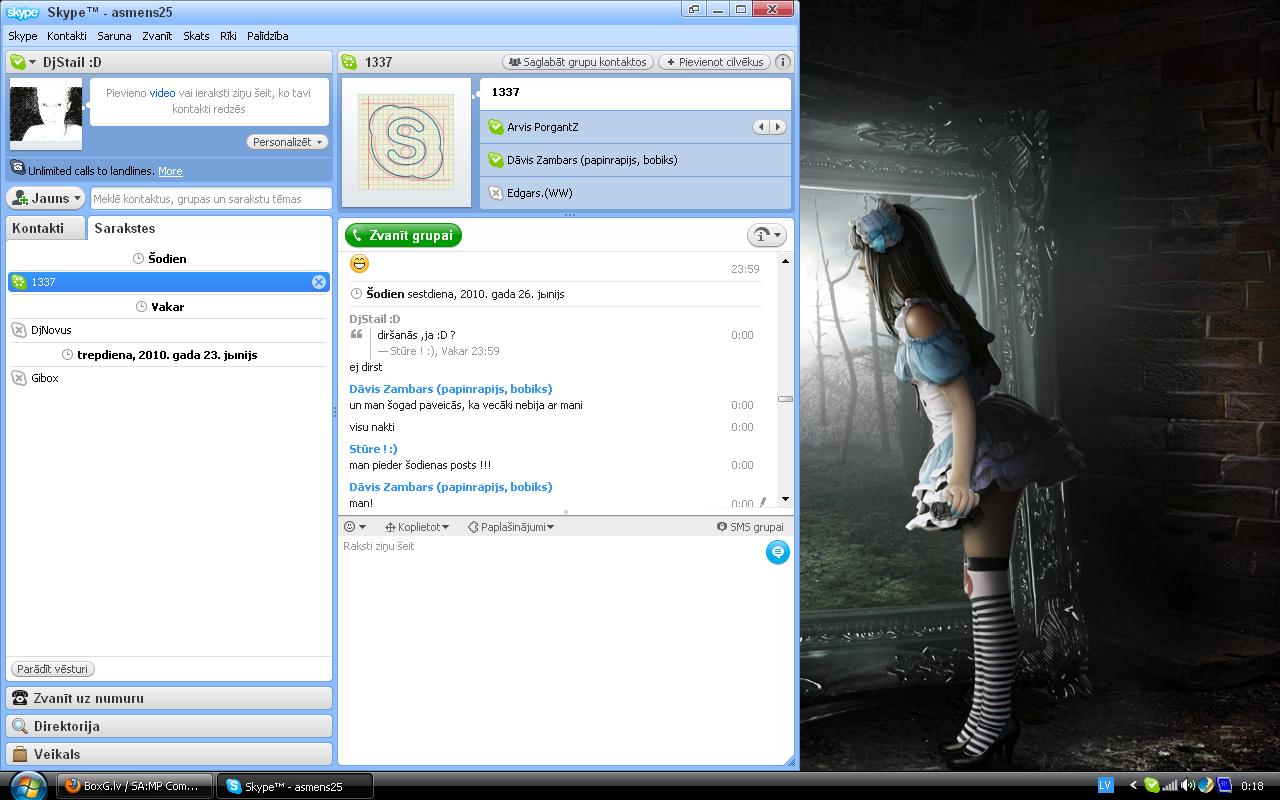Open the Rīki menu
The height and width of the screenshot is (800, 1280).
point(229,36)
